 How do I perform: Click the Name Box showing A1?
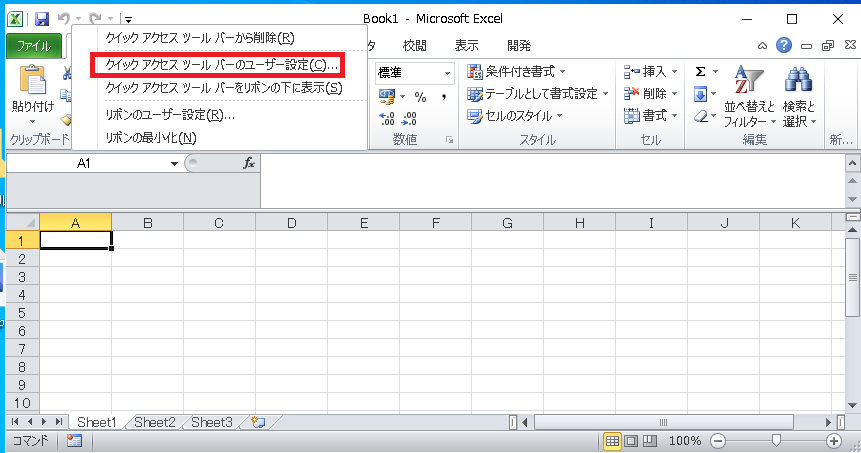tap(84, 164)
